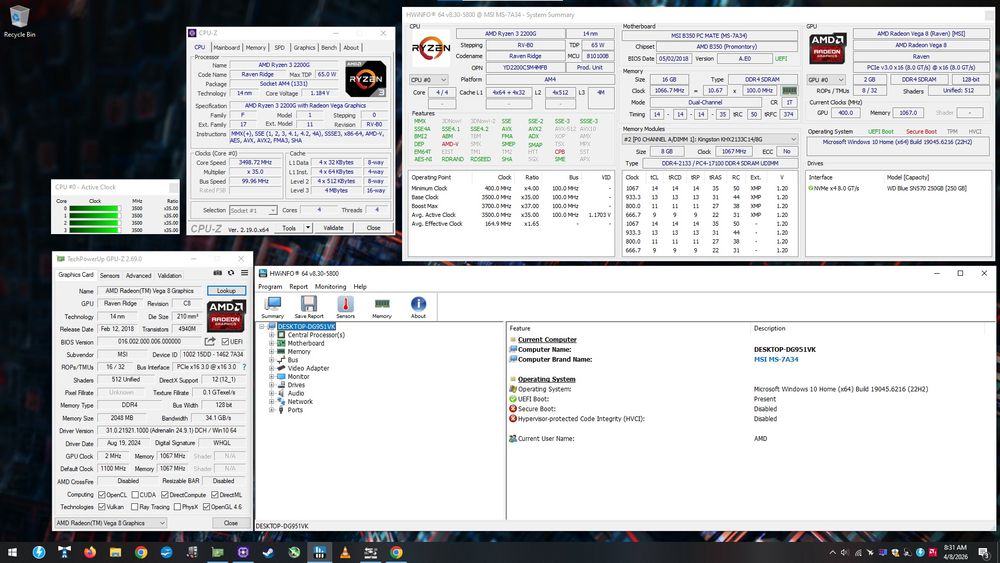Open Program menu in HWiNFO
The width and height of the screenshot is (1000, 563).
point(270,287)
